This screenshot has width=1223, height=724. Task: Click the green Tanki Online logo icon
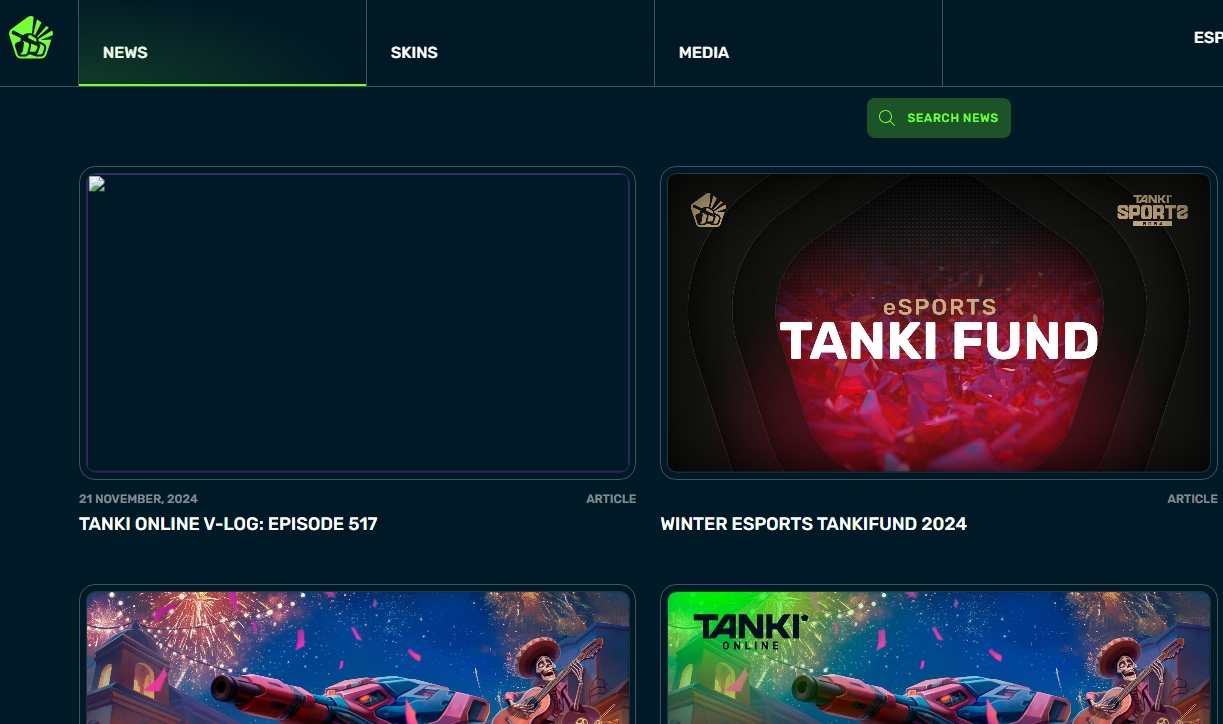coord(31,38)
